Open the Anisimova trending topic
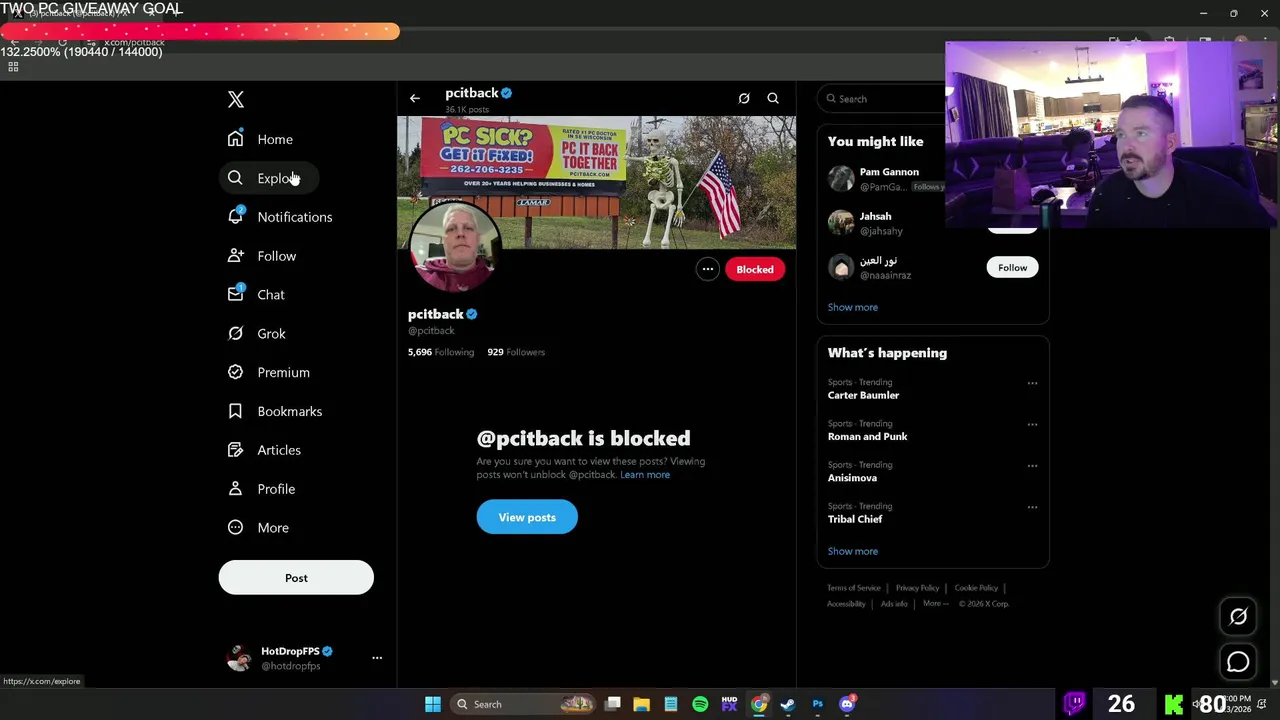This screenshot has width=1280, height=720. pyautogui.click(x=852, y=478)
